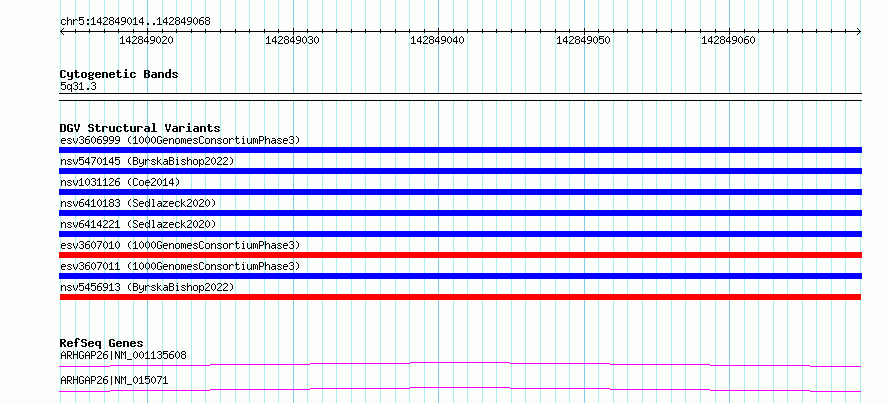Click the magenta line for ARHGAP26|NM_015071
Viewport: 890px width, 403px height.
(x=460, y=389)
